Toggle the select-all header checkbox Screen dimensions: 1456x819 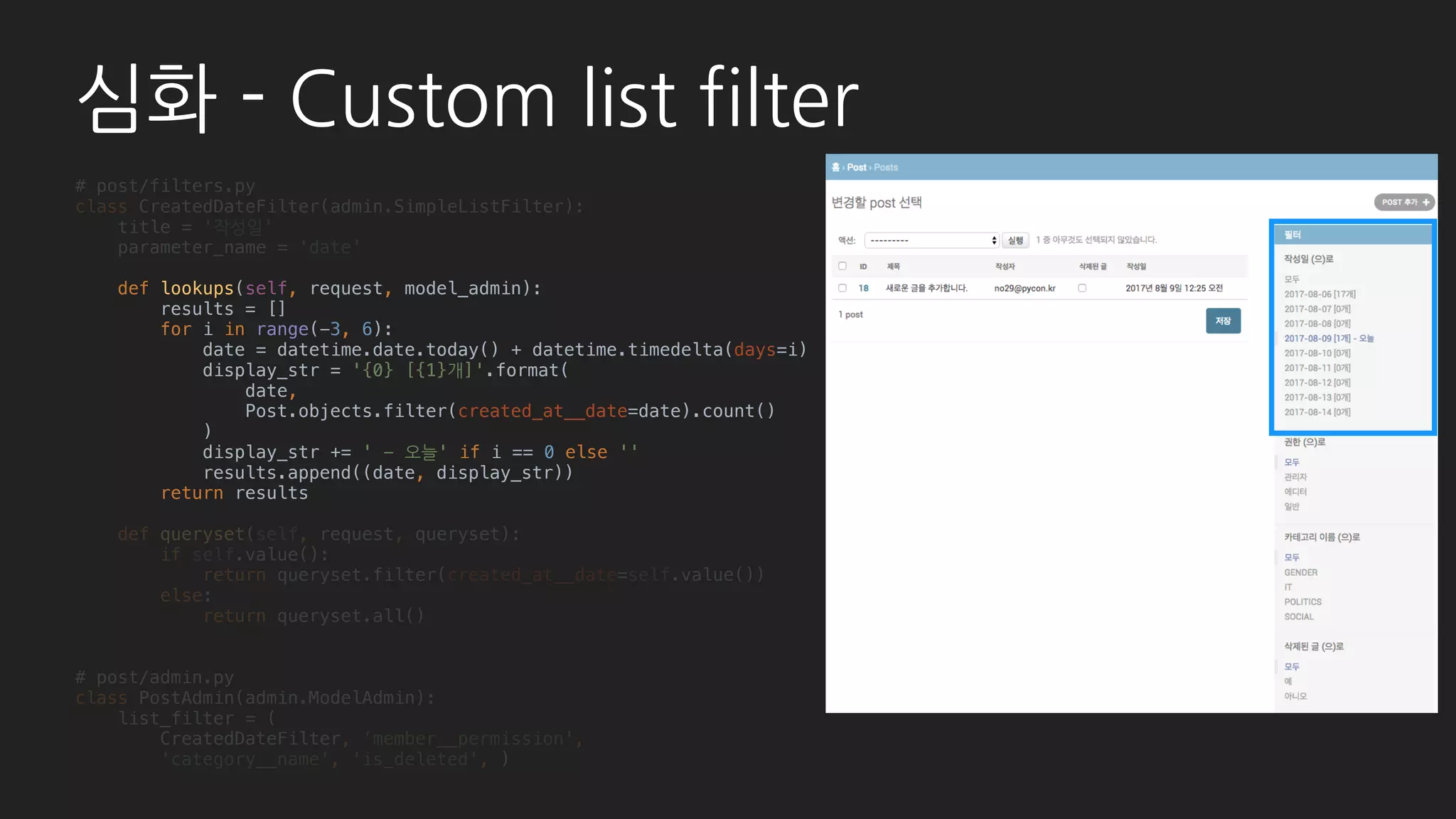pyautogui.click(x=842, y=266)
